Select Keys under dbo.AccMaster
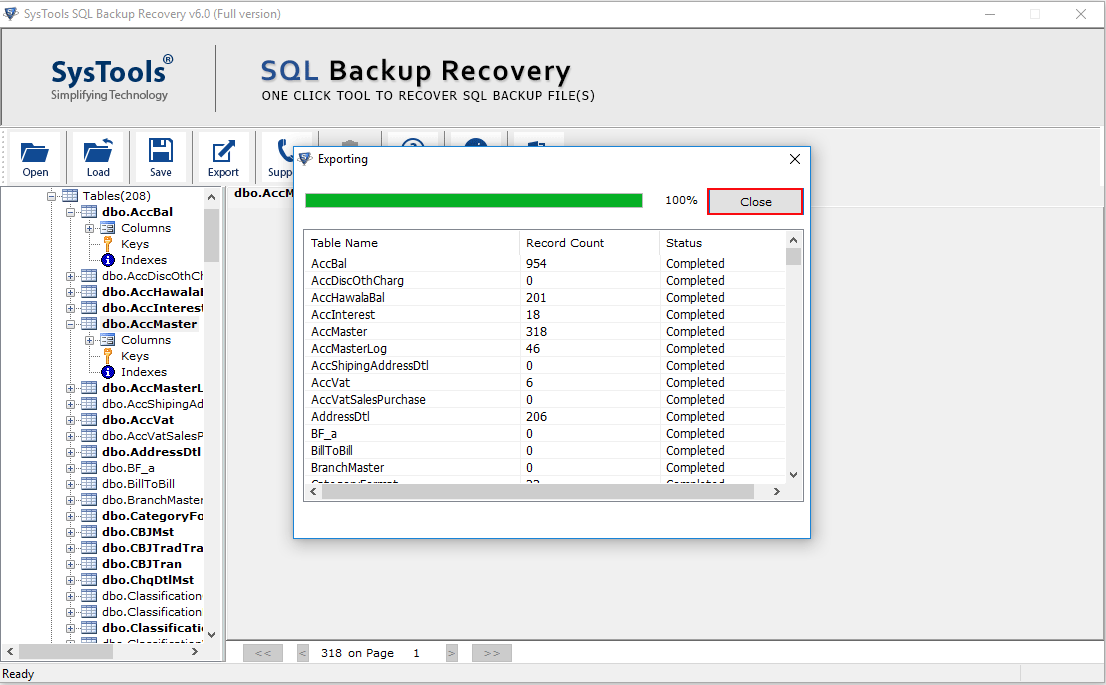This screenshot has height=685, width=1106. tap(135, 356)
